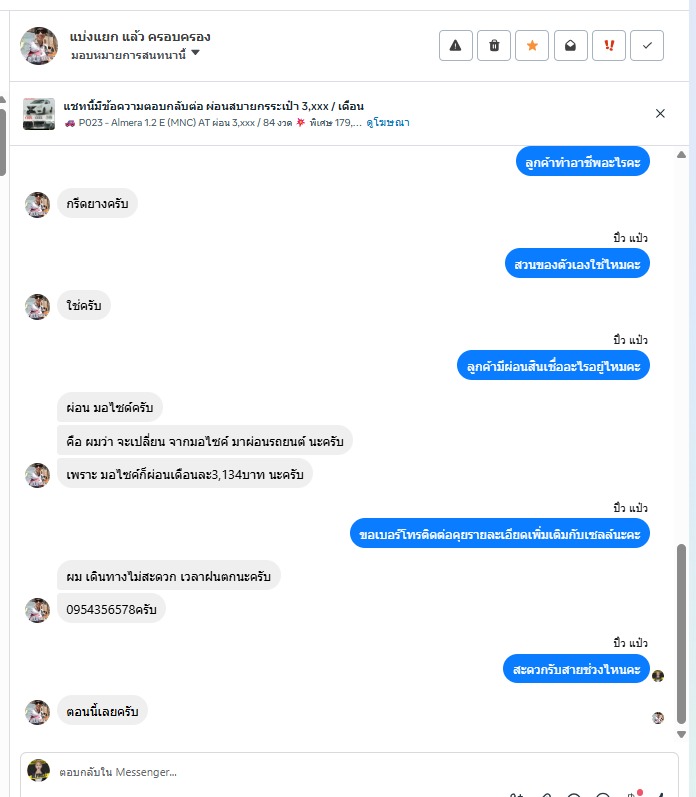Click the Almera ad thumbnail image
The height and width of the screenshot is (797, 696).
(x=39, y=114)
